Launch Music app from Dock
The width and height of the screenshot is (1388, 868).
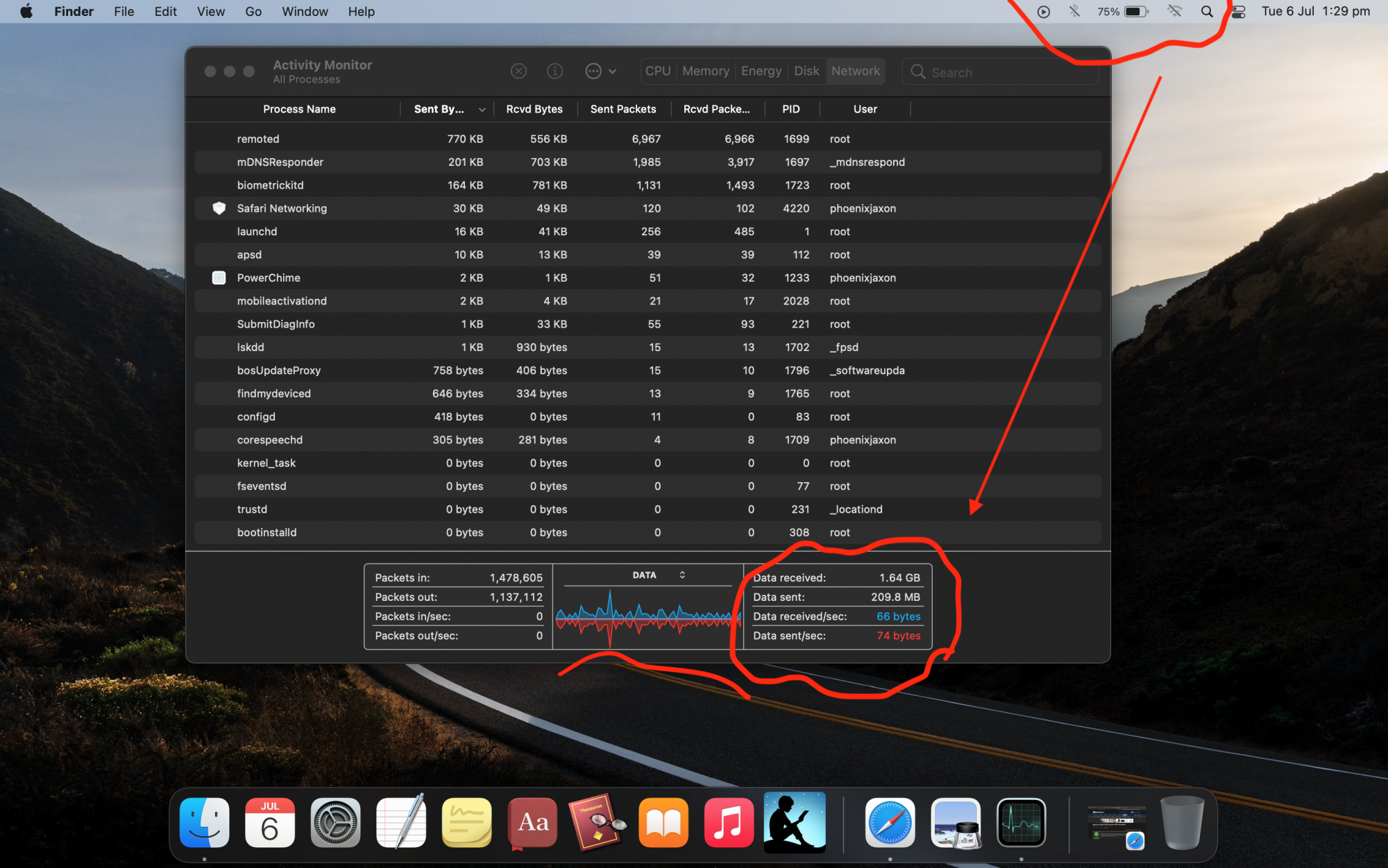729,823
